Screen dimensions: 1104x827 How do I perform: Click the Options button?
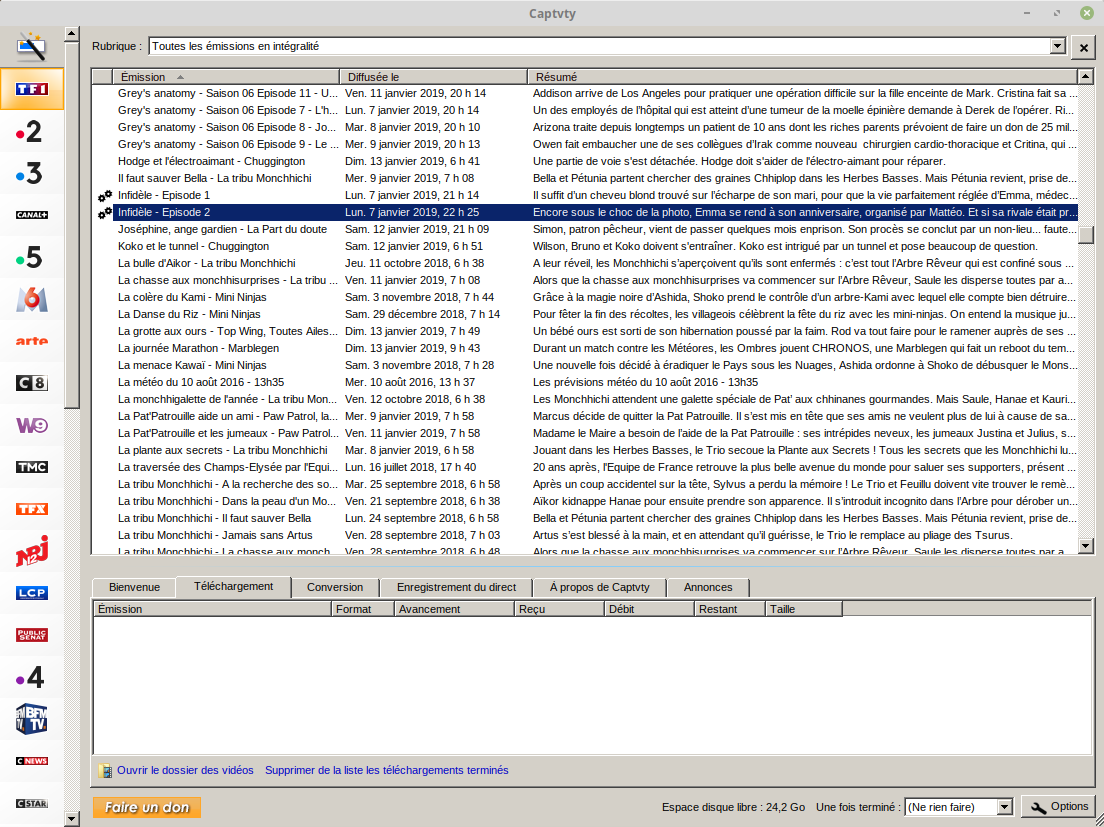[1059, 807]
